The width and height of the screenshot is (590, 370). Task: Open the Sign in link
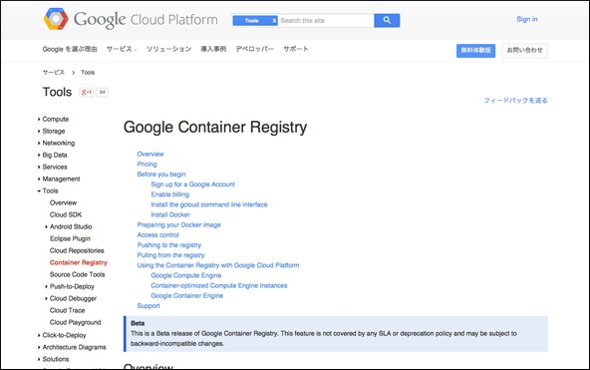coord(527,19)
